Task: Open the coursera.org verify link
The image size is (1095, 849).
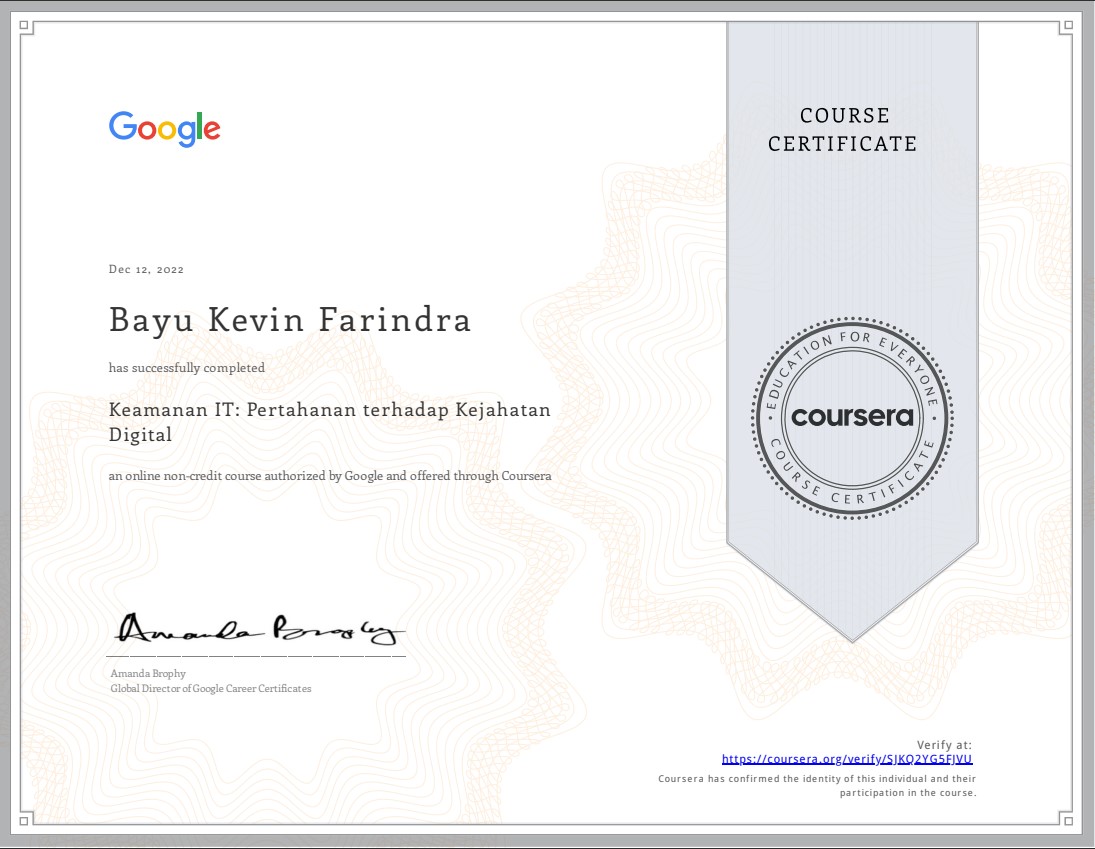Action: click(846, 759)
